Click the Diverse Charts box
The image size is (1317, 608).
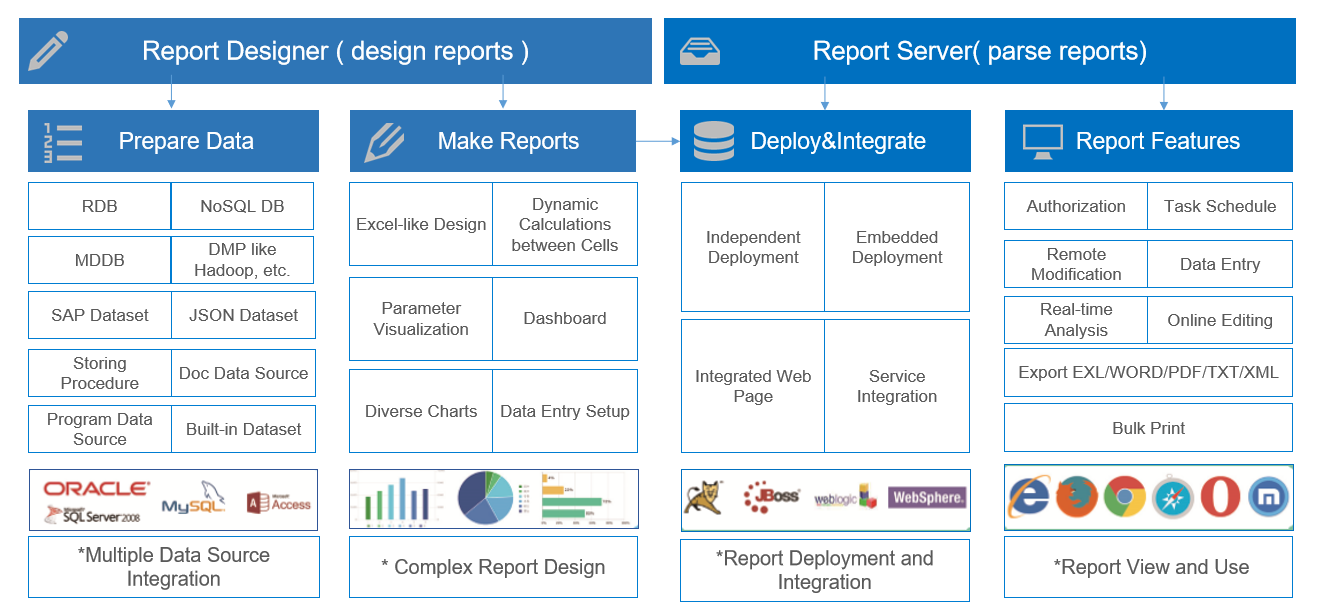pyautogui.click(x=421, y=411)
